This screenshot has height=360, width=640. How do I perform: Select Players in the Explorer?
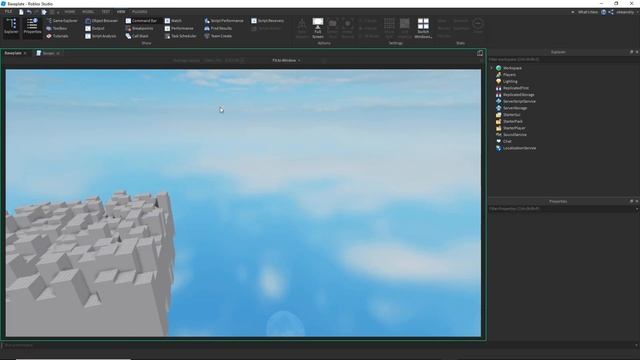(509, 75)
